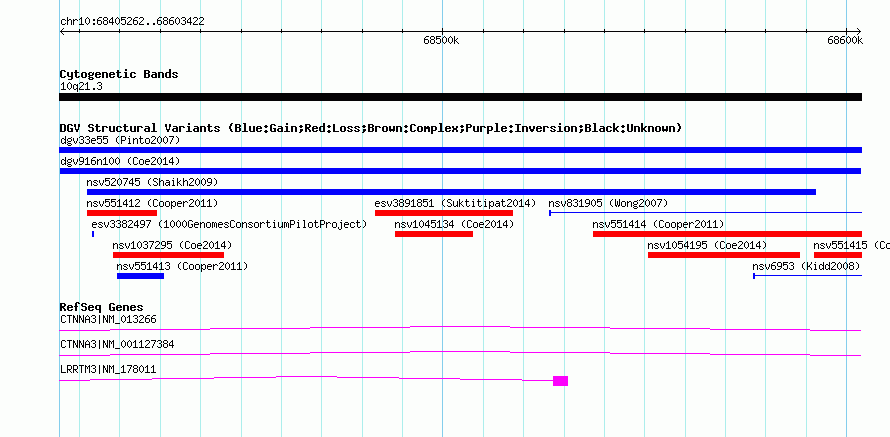The width and height of the screenshot is (890, 437).
Task: Click the nsv551415 variant label
Action: coord(851,246)
